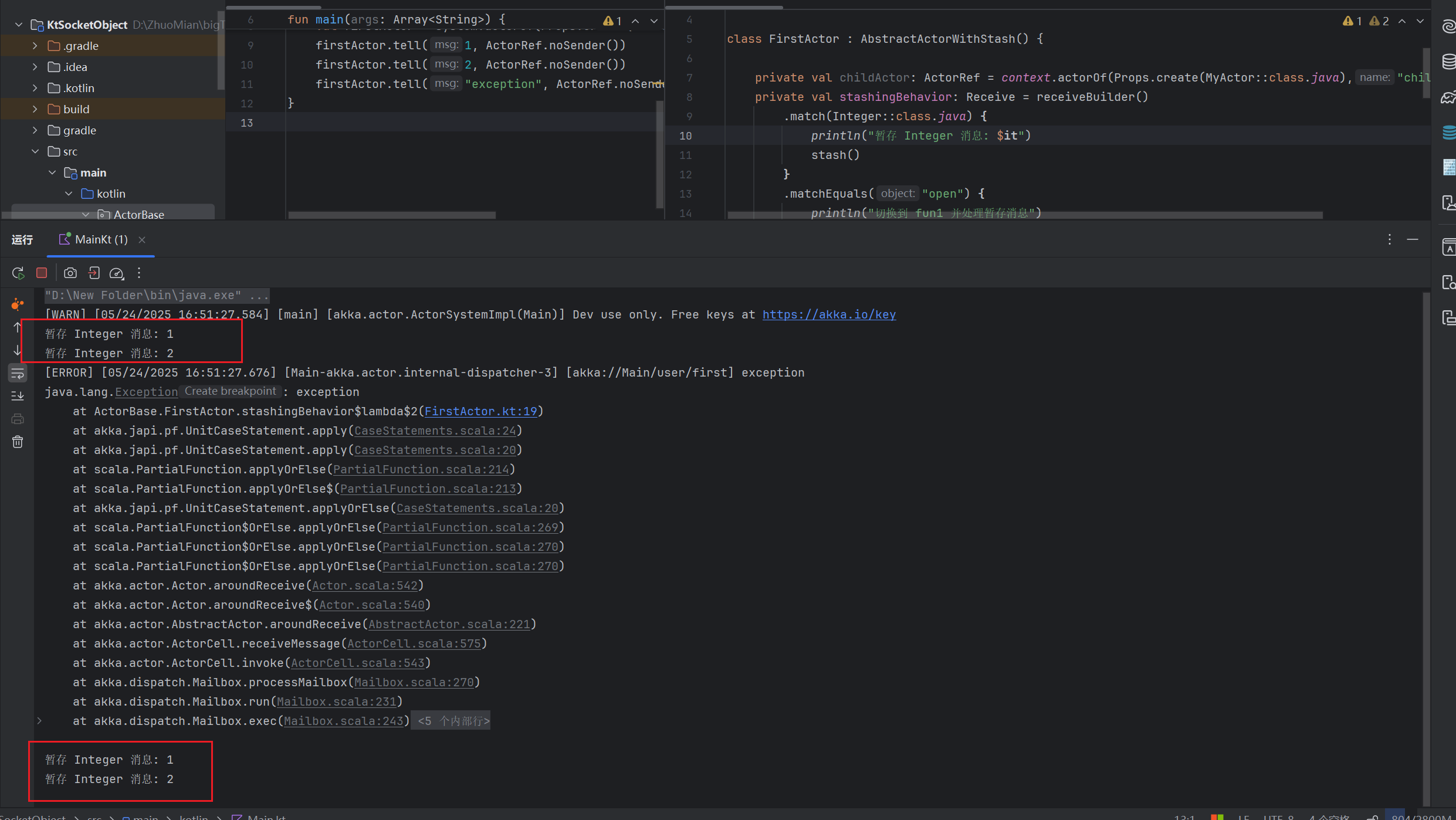Click left editor horizontal scrollbar
This screenshot has width=1456, height=820.
pos(392,215)
